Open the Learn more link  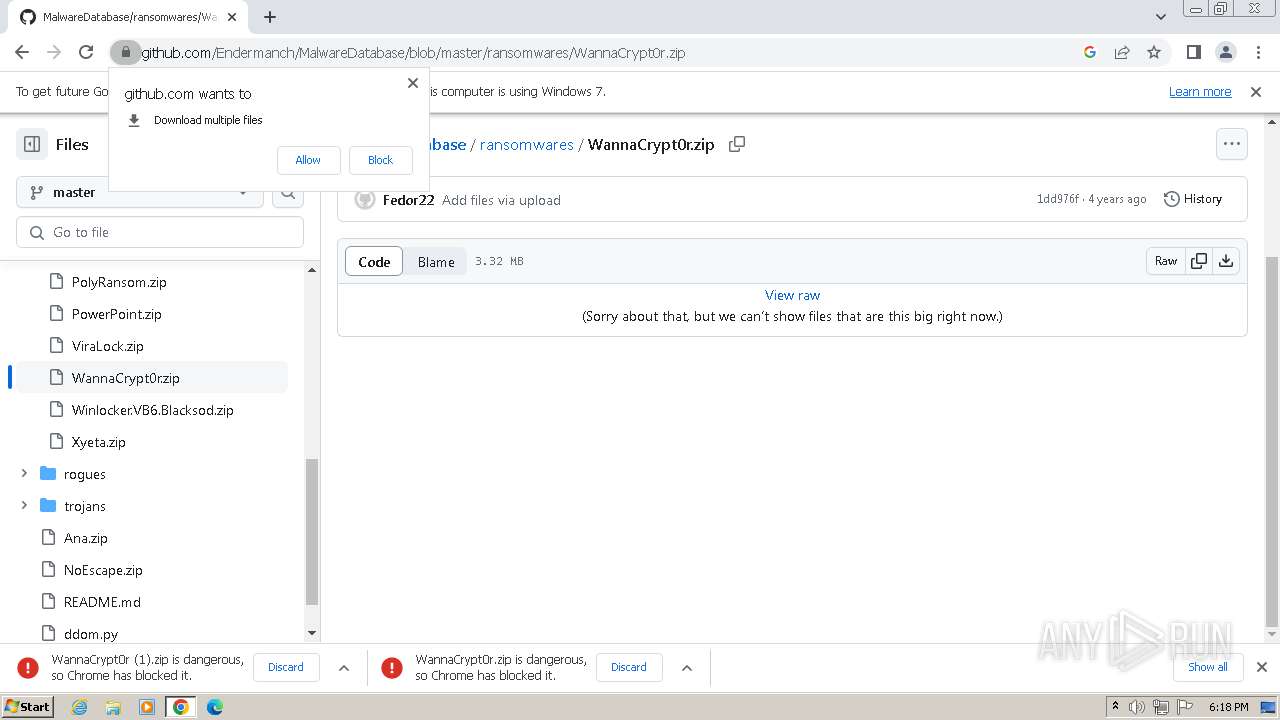pyautogui.click(x=1200, y=91)
